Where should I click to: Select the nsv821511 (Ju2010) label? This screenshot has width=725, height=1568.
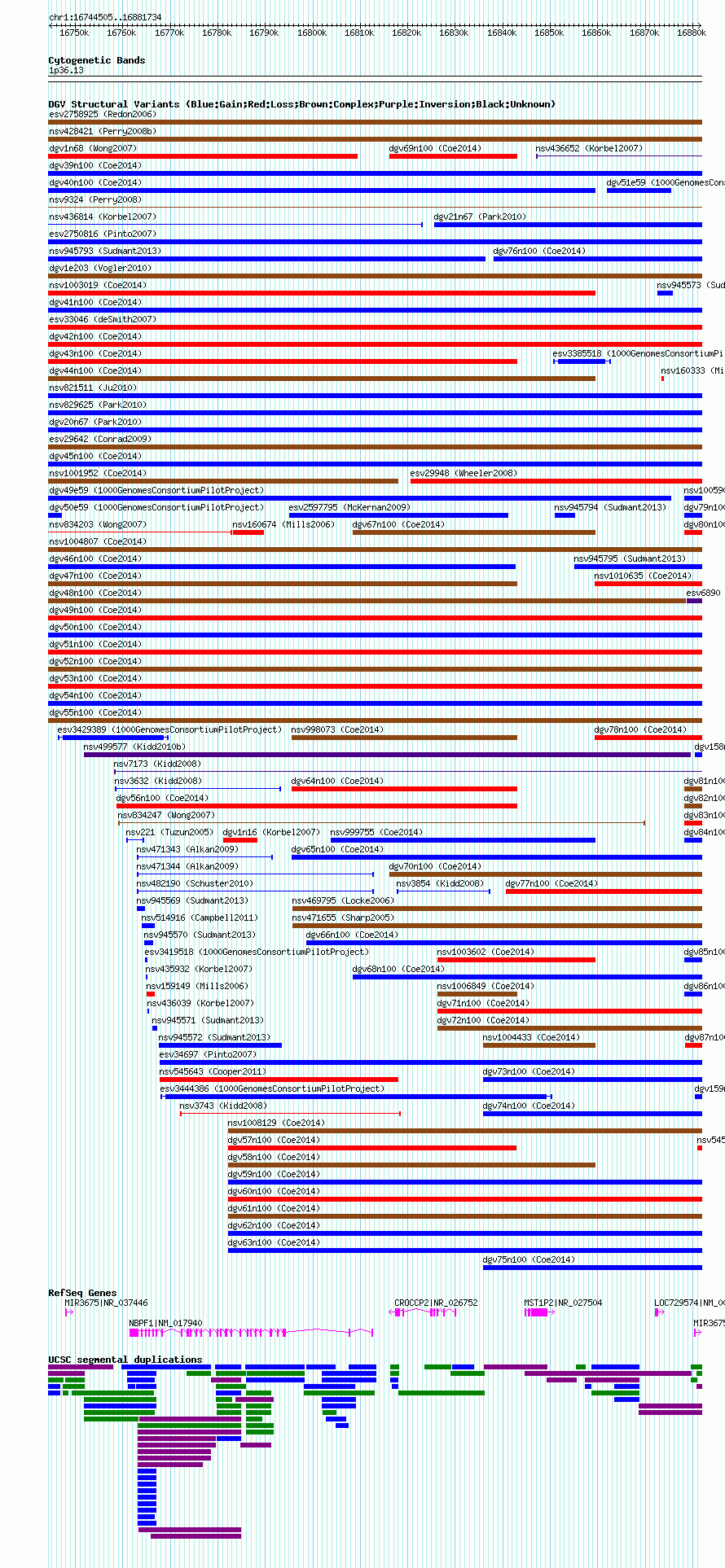tap(93, 388)
